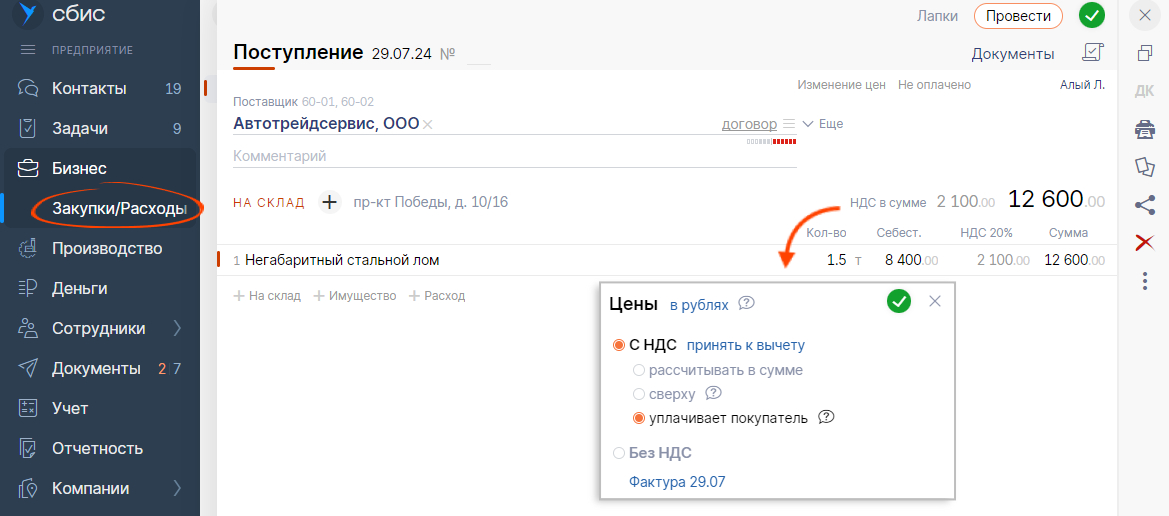Open the Деньги sidebar section
The width and height of the screenshot is (1169, 516).
click(x=79, y=288)
